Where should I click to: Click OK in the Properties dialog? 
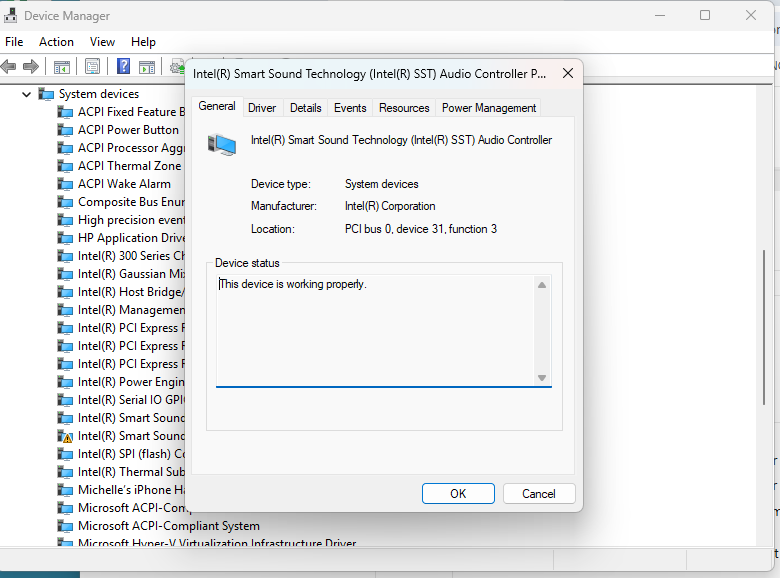458,493
